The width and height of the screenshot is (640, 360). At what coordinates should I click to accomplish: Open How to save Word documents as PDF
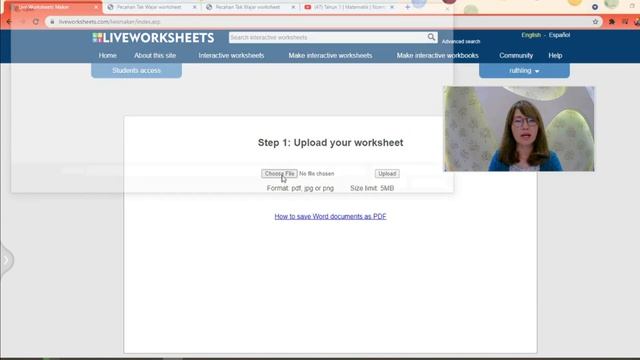330,216
